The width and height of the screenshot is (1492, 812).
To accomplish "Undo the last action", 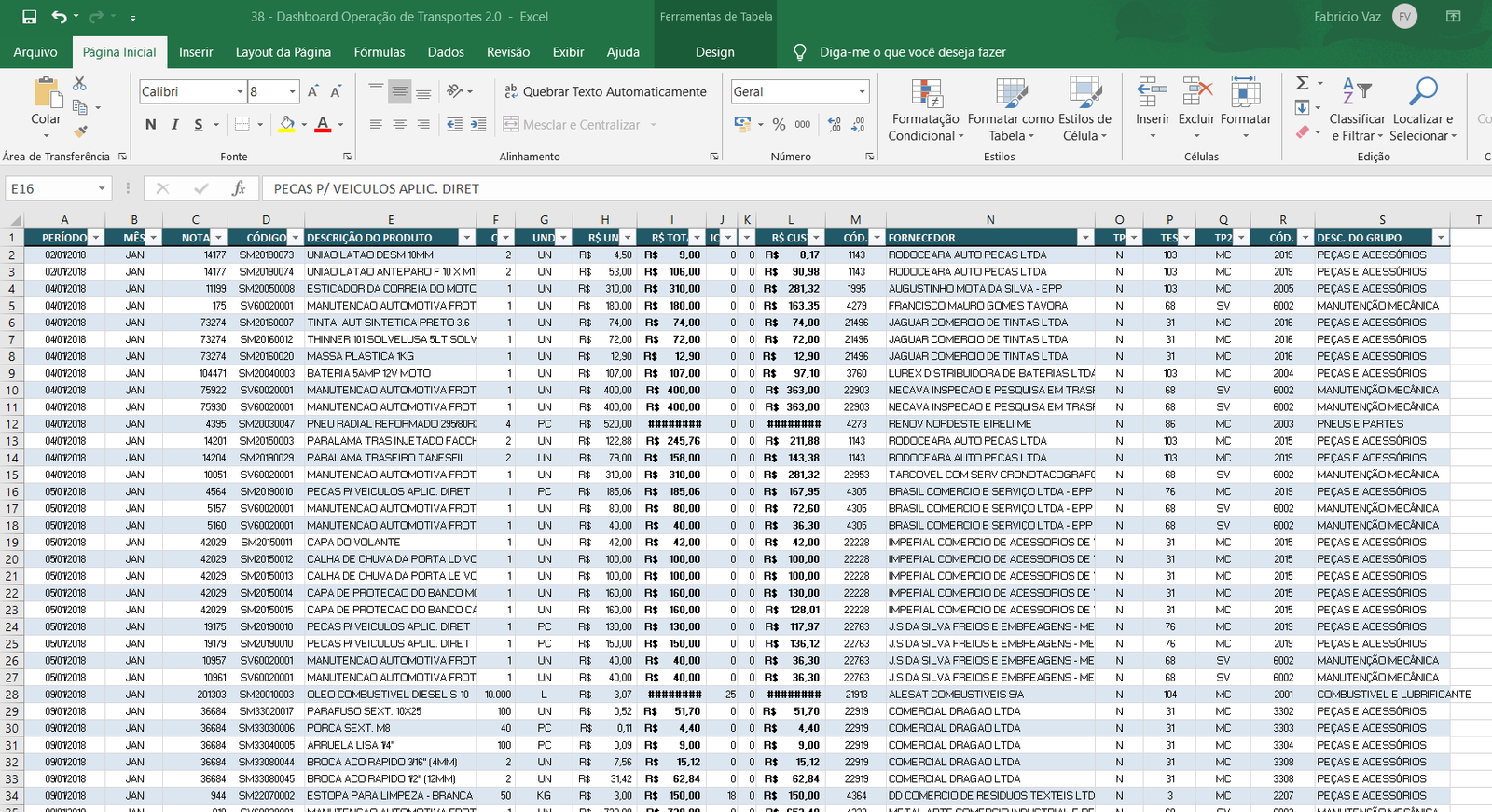I will pyautogui.click(x=60, y=17).
